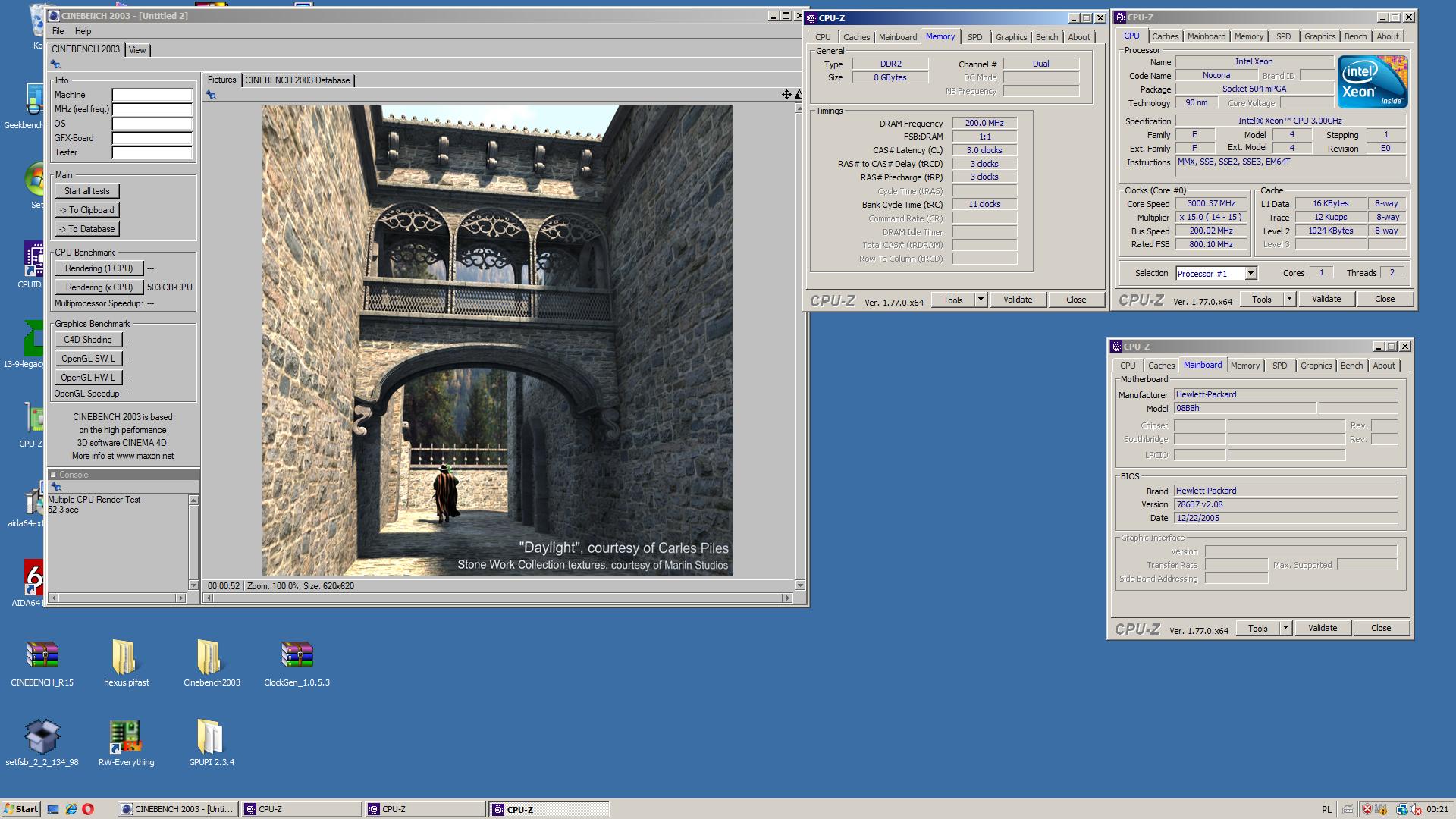Run Rendering (1 CPU) benchmark
Image resolution: width=1456 pixels, height=819 pixels.
[x=99, y=268]
